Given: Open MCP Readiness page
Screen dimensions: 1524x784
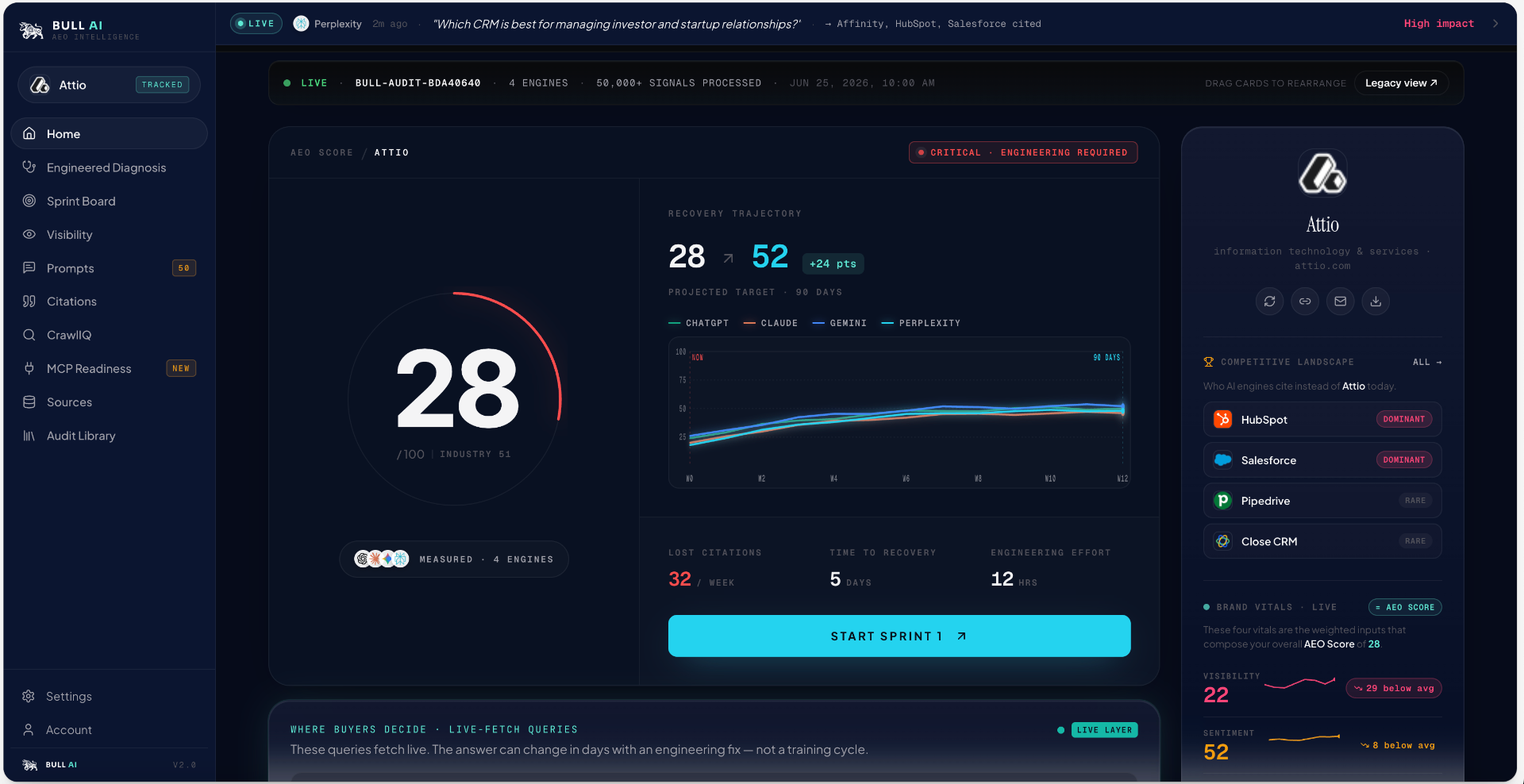Looking at the screenshot, I should pos(109,368).
